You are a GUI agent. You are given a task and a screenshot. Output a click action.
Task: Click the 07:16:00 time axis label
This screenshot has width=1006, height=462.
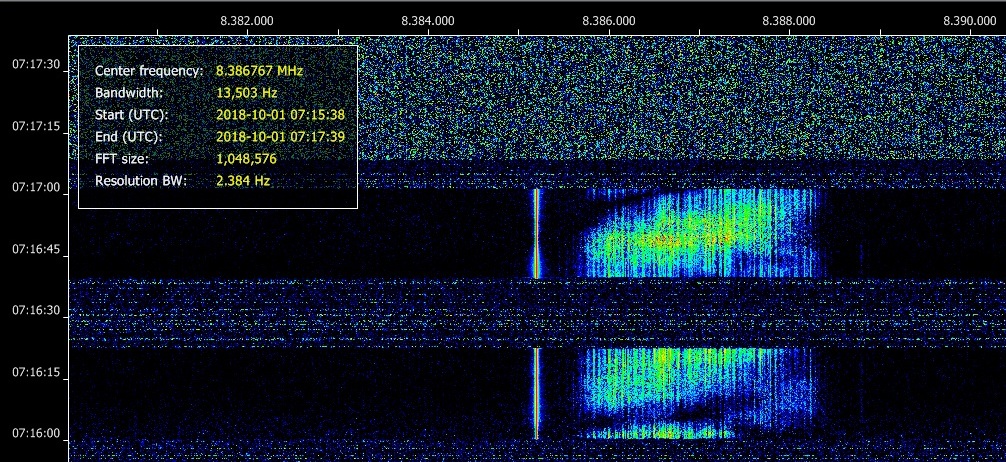(36, 434)
